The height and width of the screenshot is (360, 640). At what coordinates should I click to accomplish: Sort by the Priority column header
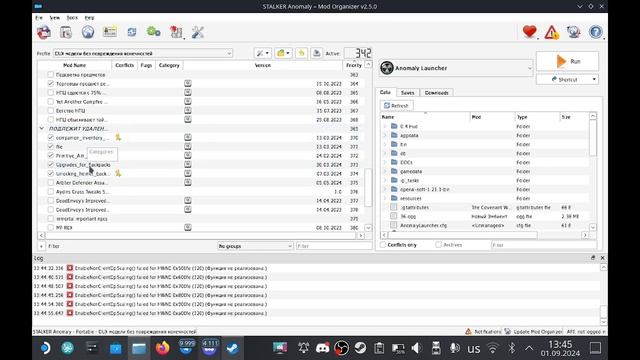353,65
